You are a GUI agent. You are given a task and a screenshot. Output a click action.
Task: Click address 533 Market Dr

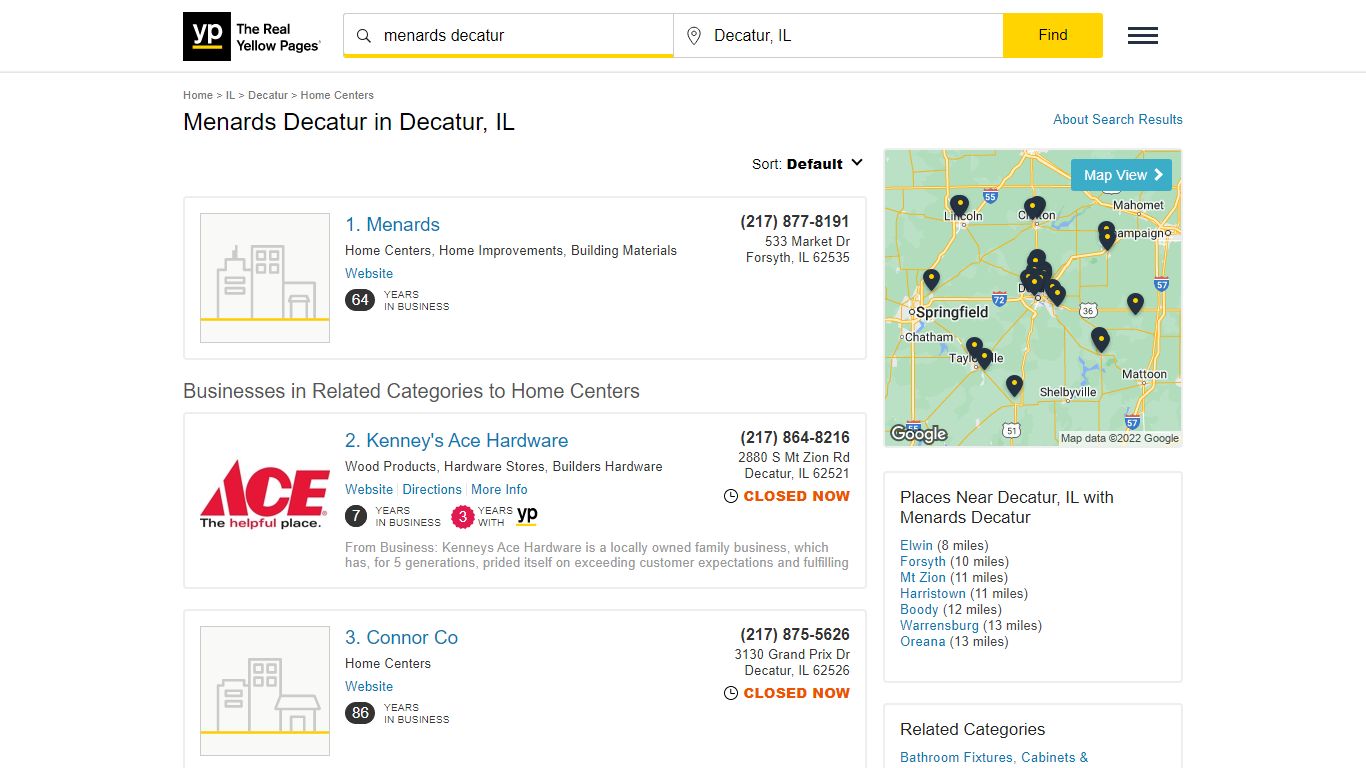pos(807,241)
